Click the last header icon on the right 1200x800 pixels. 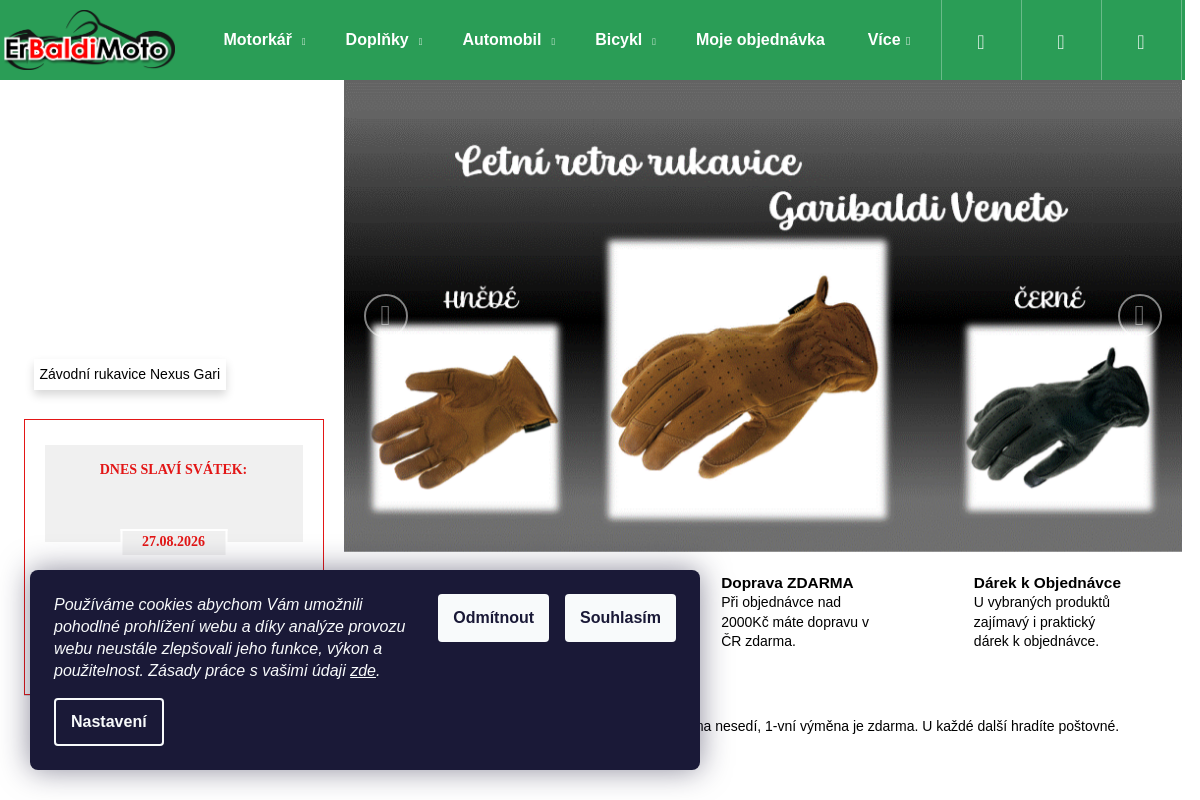[x=1141, y=40]
